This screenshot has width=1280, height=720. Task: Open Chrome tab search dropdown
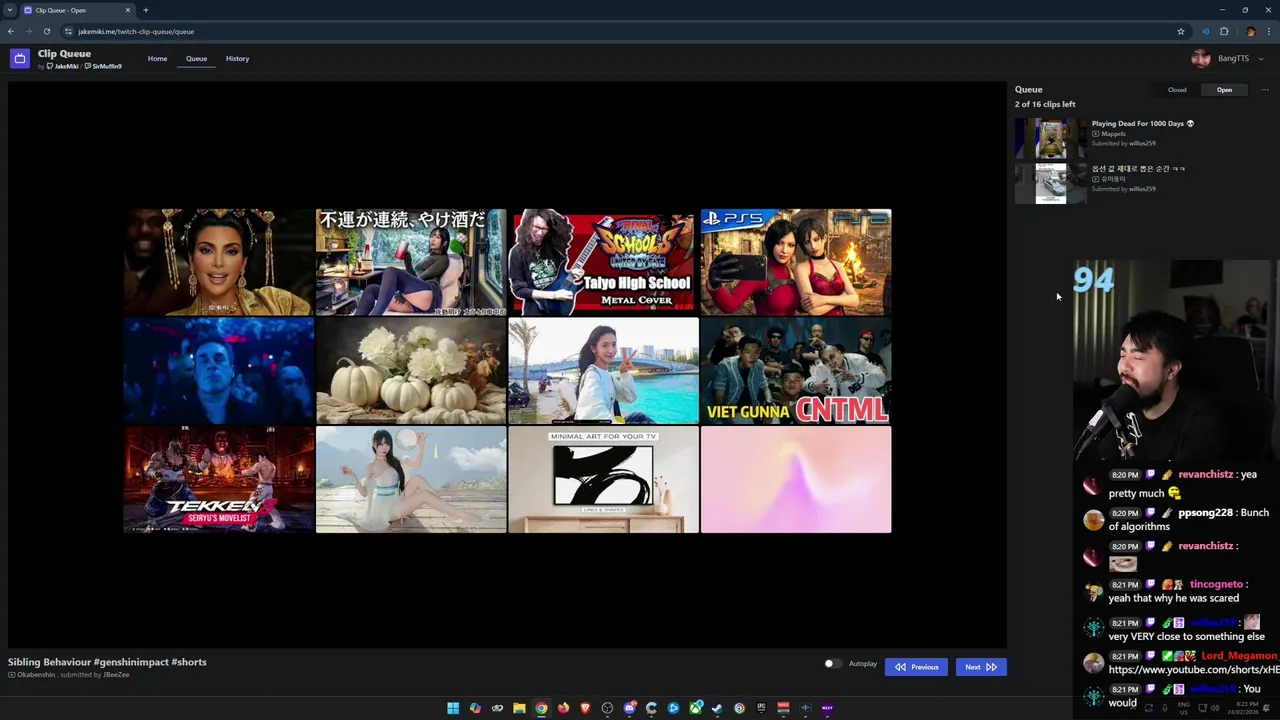(9, 10)
